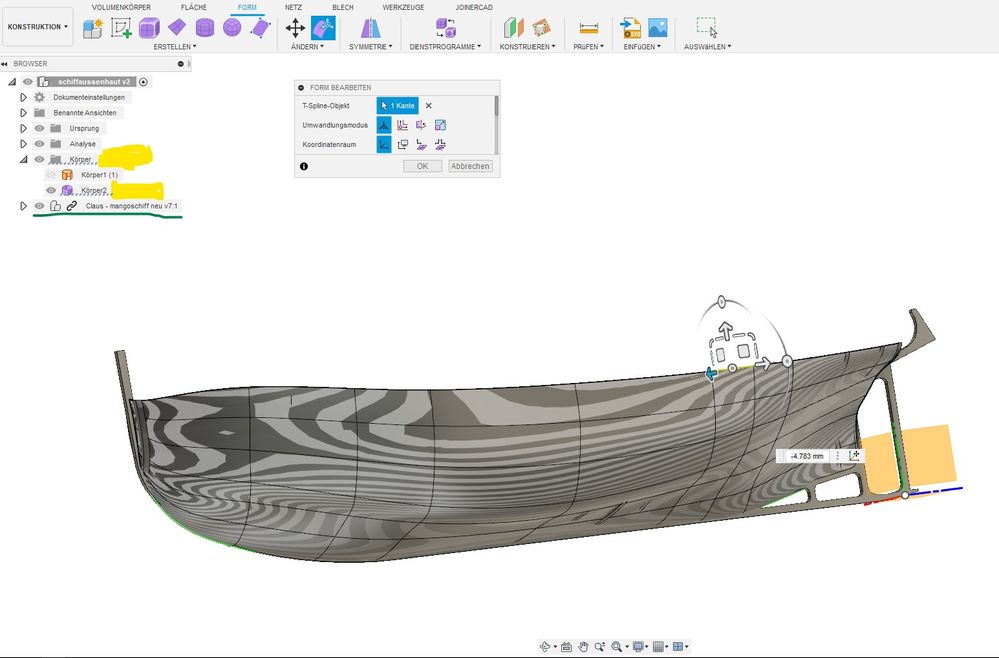Image resolution: width=999 pixels, height=658 pixels.
Task: Open the Konstruktion workspace dropdown
Action: click(x=38, y=27)
